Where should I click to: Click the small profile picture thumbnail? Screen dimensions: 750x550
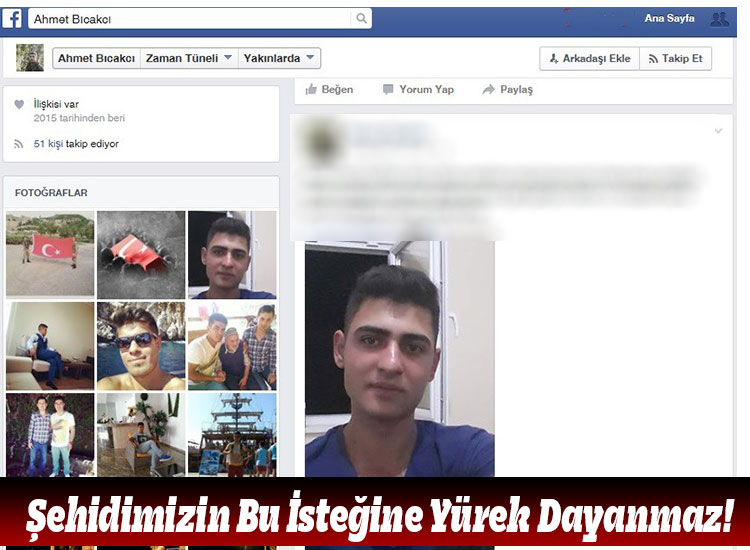[30, 58]
